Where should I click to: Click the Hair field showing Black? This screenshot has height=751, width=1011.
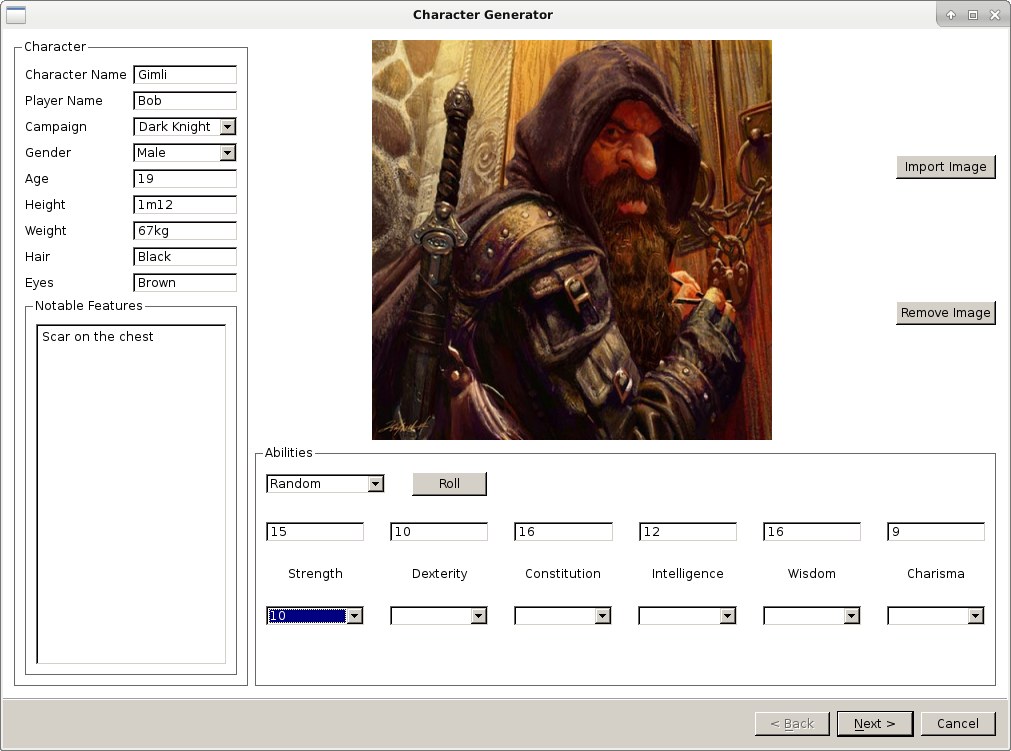point(185,257)
